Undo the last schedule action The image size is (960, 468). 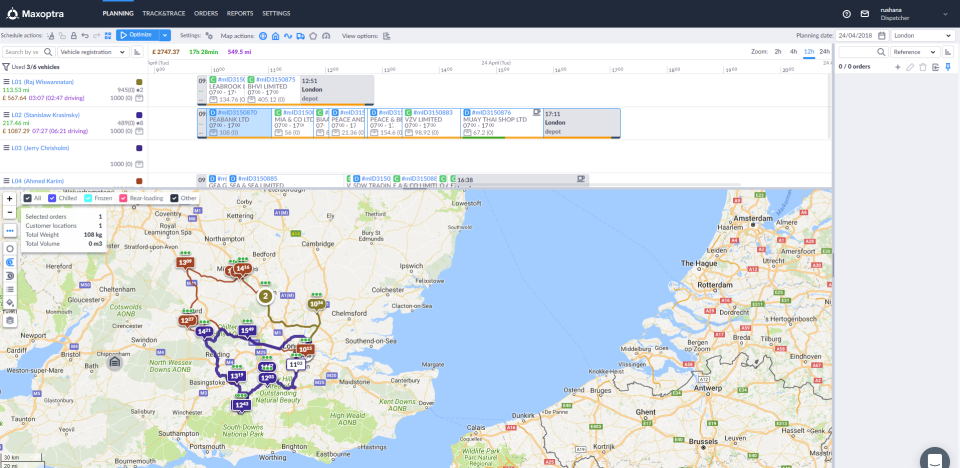point(85,36)
